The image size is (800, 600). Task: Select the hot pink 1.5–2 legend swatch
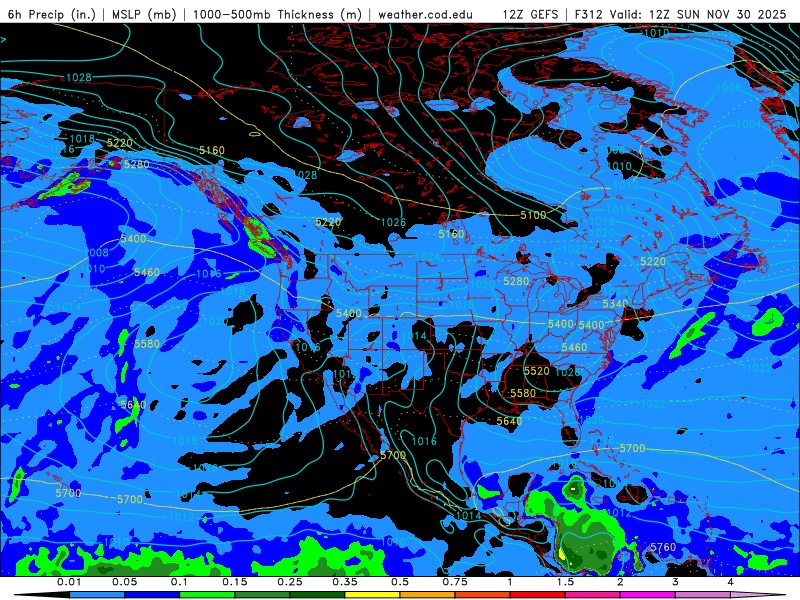tap(593, 595)
